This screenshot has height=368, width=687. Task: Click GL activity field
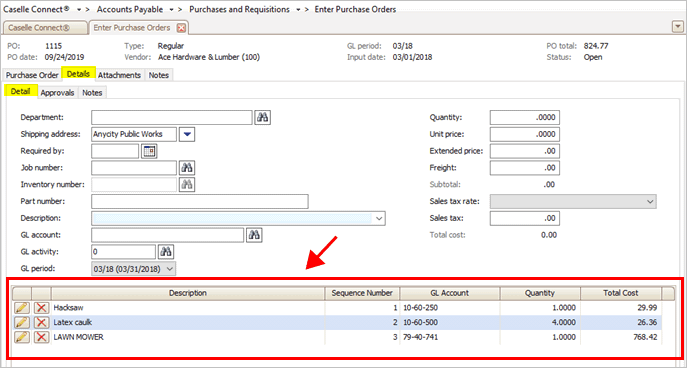(124, 251)
